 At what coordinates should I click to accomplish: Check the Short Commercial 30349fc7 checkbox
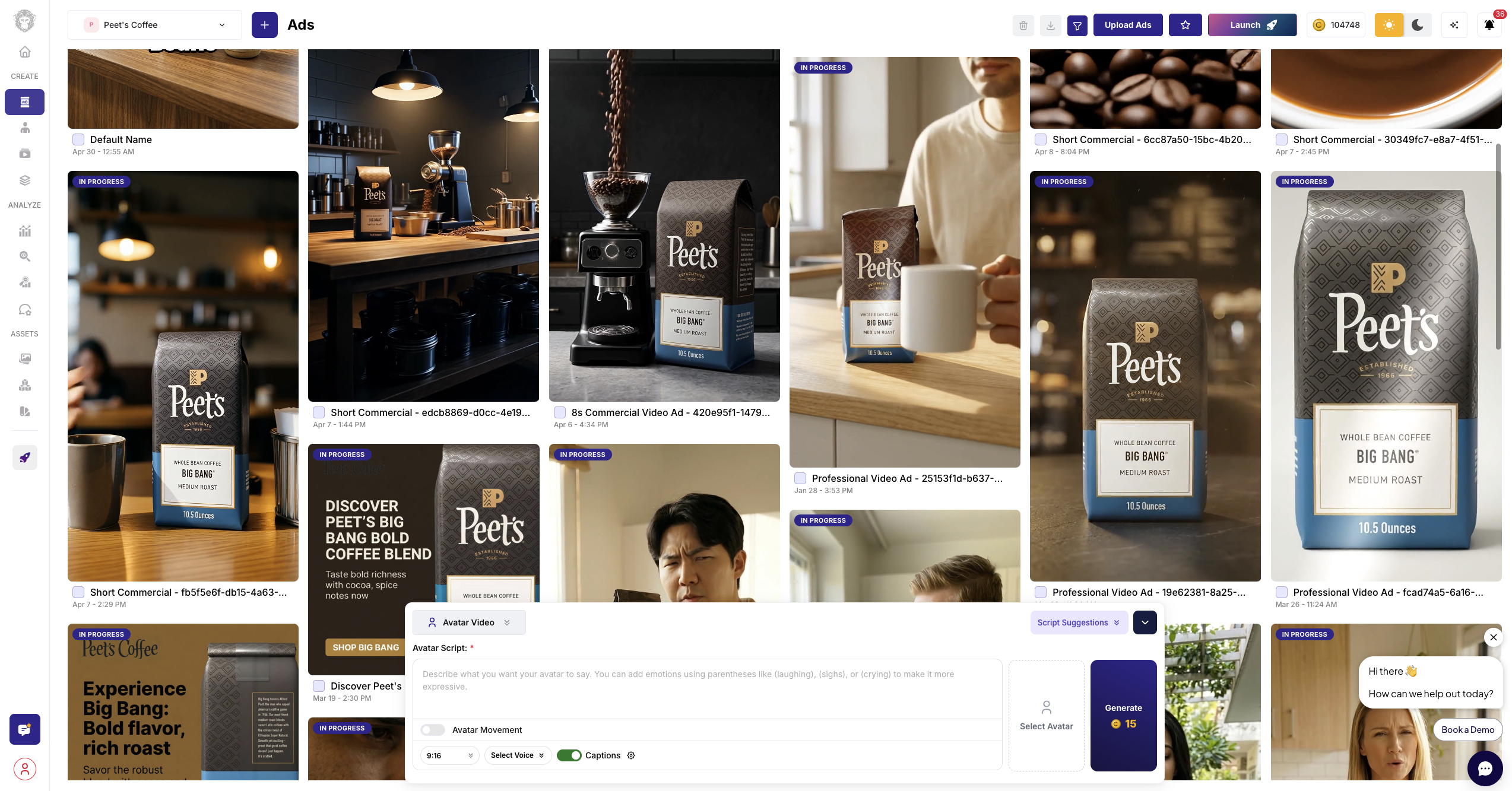click(1282, 139)
